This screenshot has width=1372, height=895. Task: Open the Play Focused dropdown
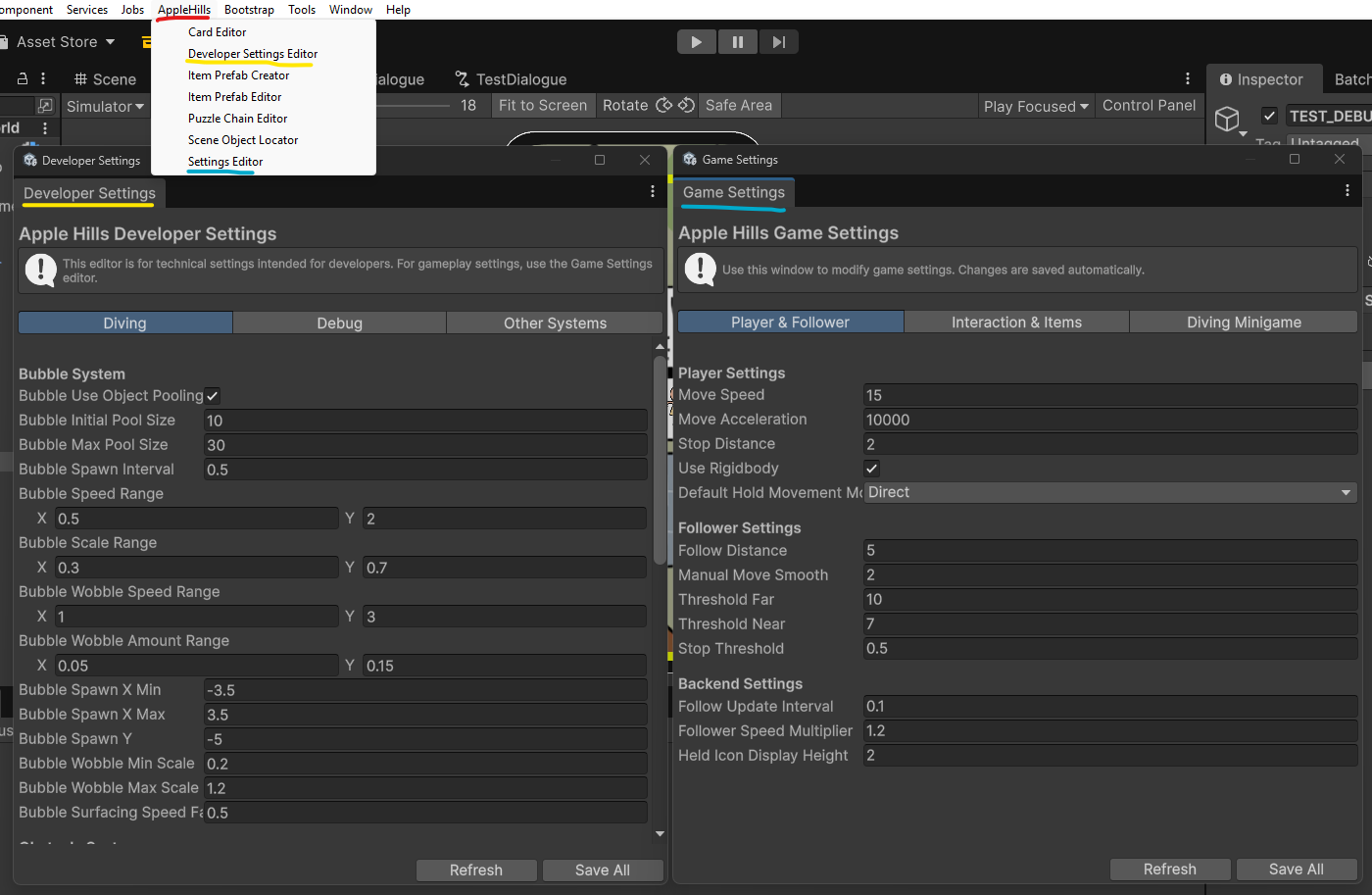coord(1035,105)
